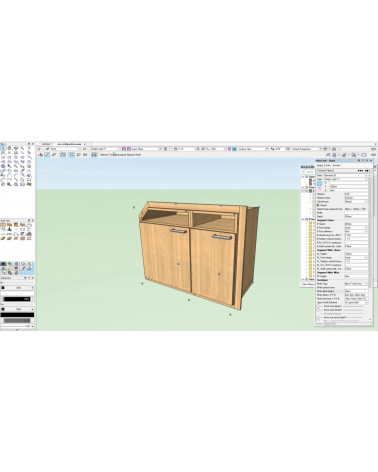Select the arrow Selection tool in Basic palette

point(3,148)
